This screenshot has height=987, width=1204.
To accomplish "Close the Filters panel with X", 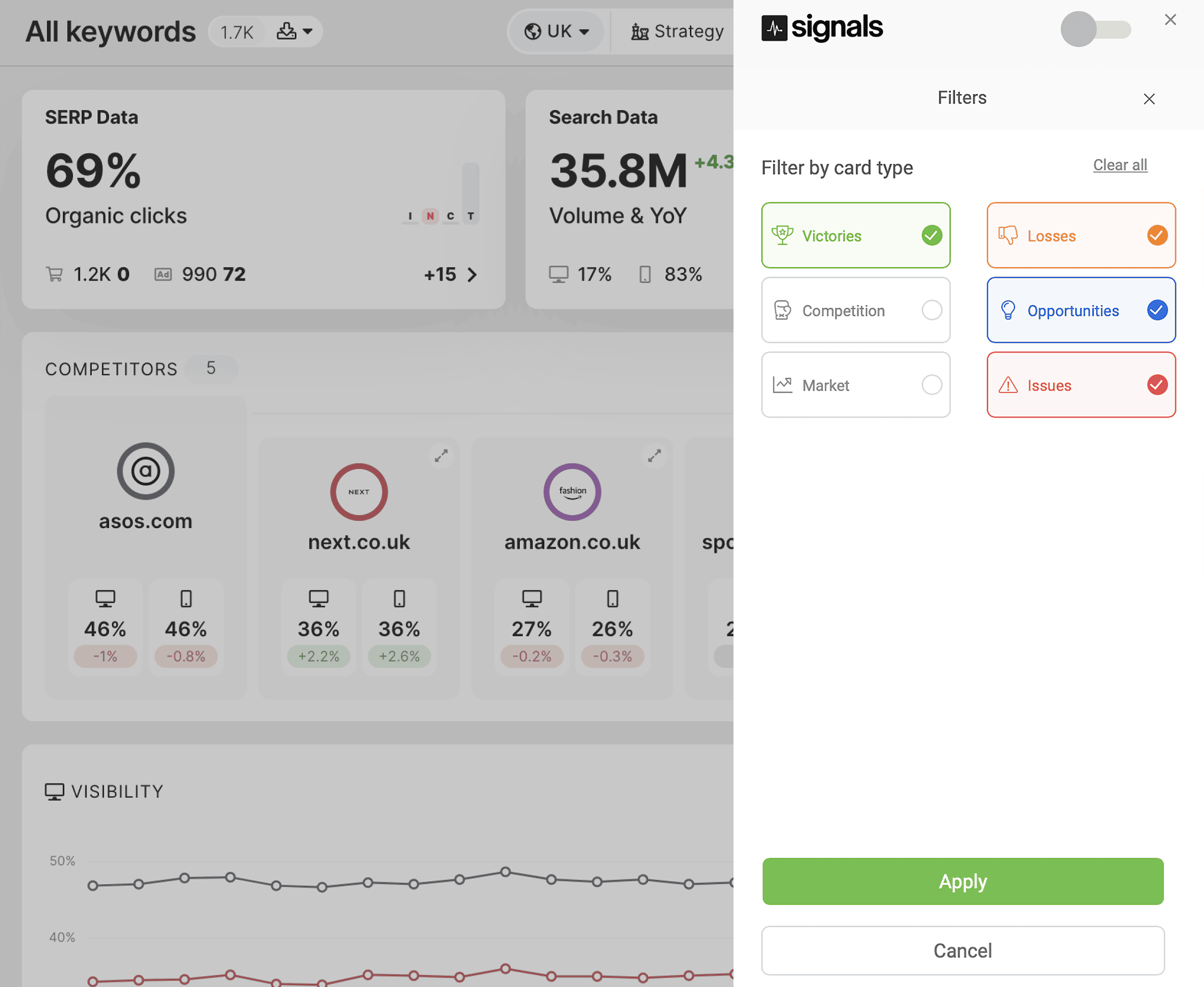I will (x=1149, y=99).
